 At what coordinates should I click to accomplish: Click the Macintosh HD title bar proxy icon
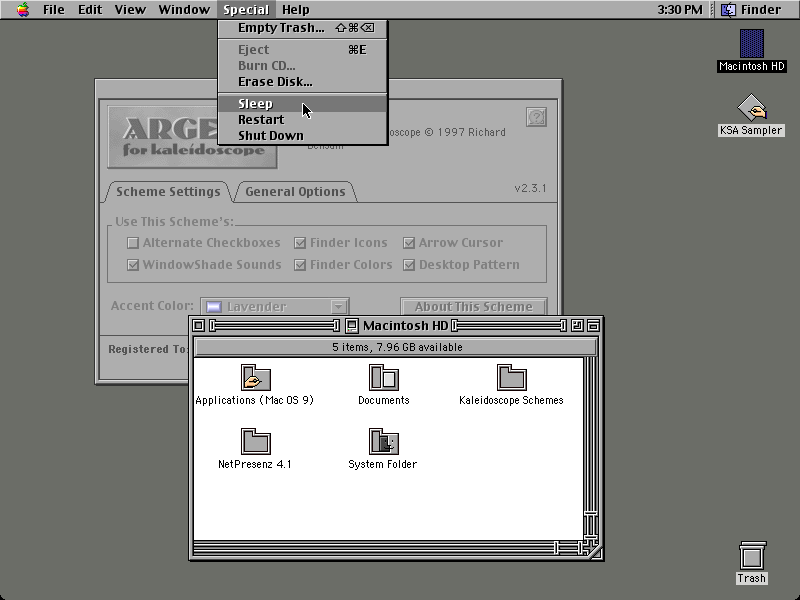coord(352,326)
